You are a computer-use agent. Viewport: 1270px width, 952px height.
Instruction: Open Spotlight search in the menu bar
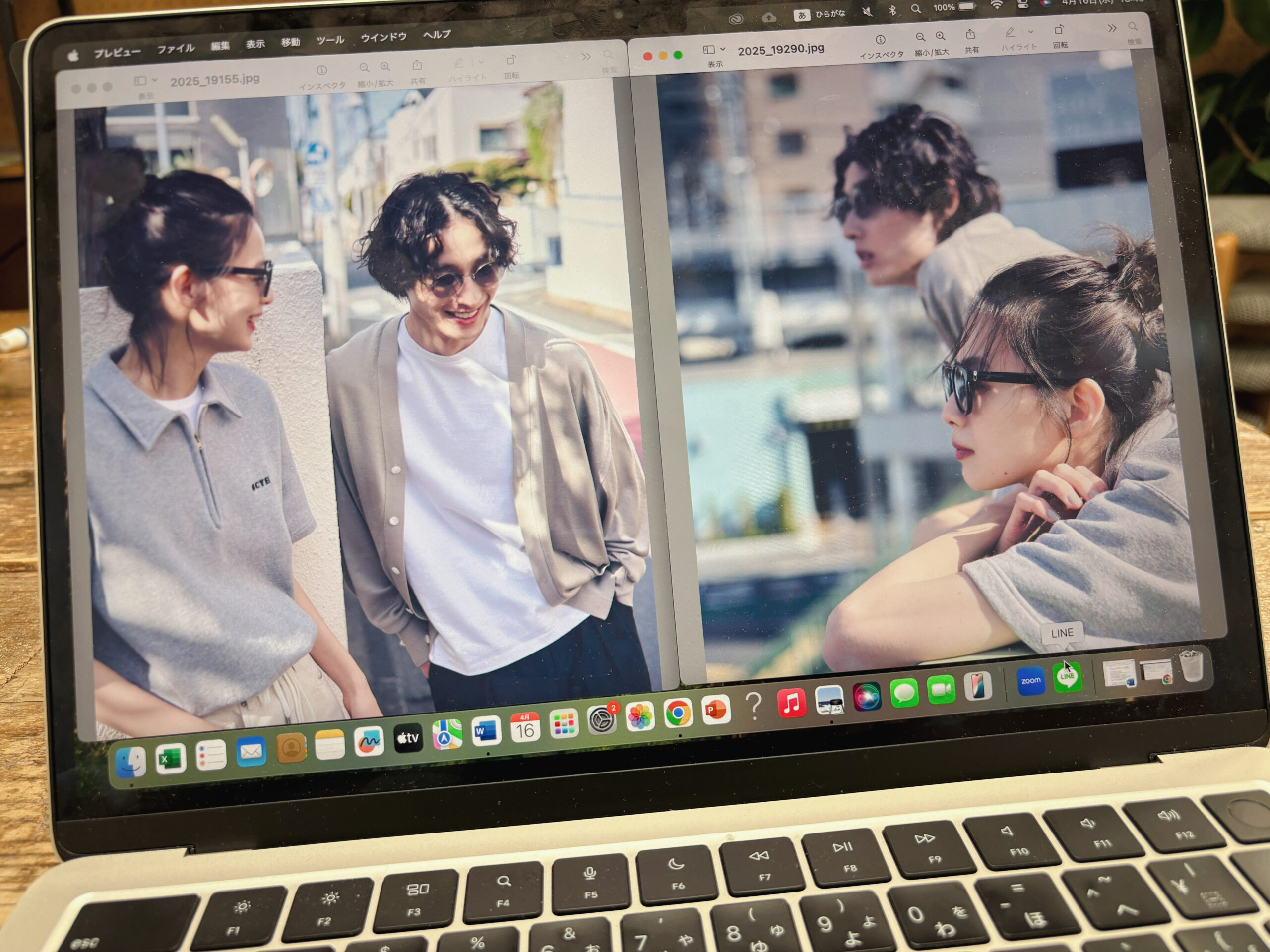[x=916, y=9]
